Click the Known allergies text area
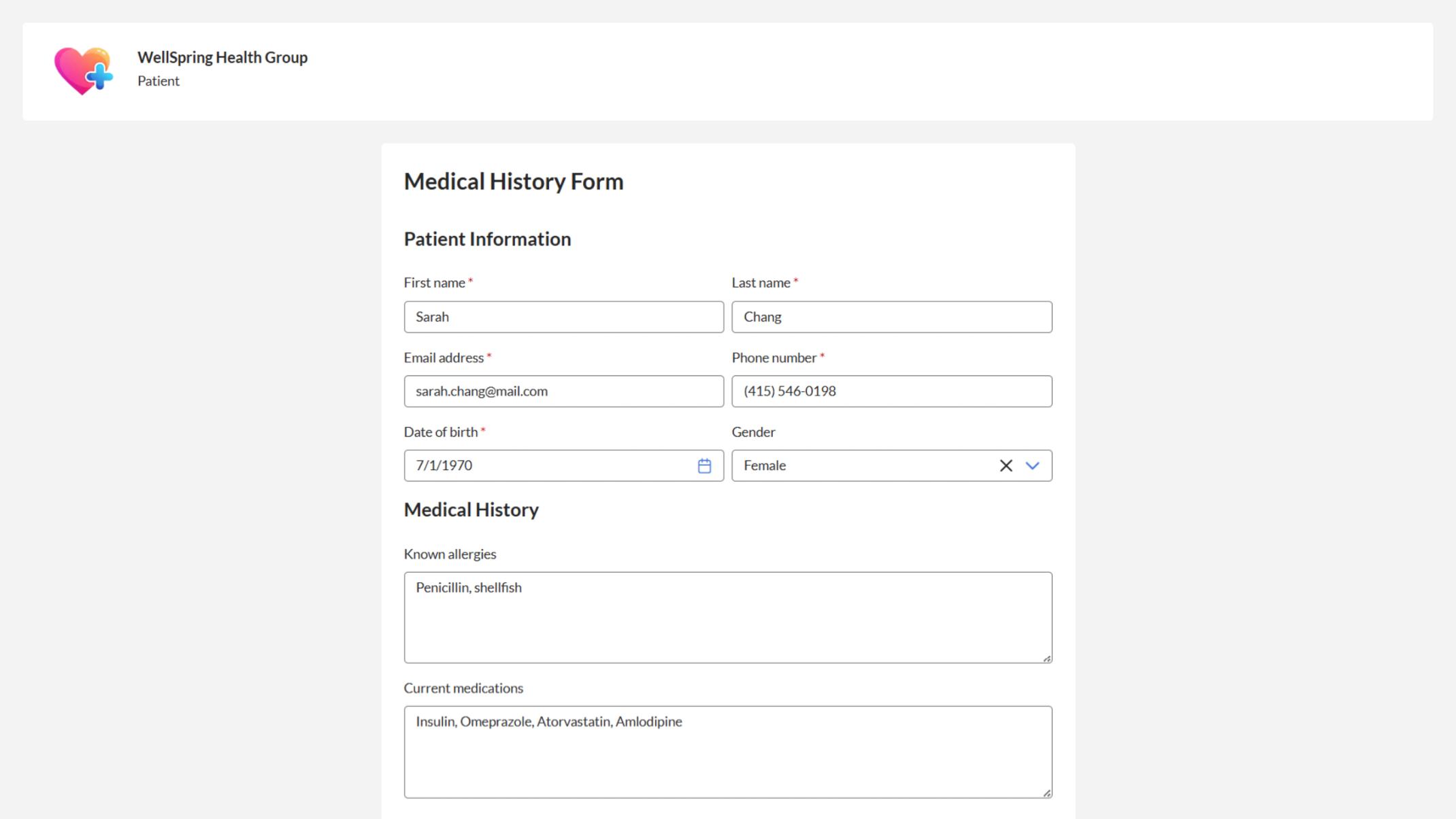This screenshot has height=819, width=1456. [728, 618]
